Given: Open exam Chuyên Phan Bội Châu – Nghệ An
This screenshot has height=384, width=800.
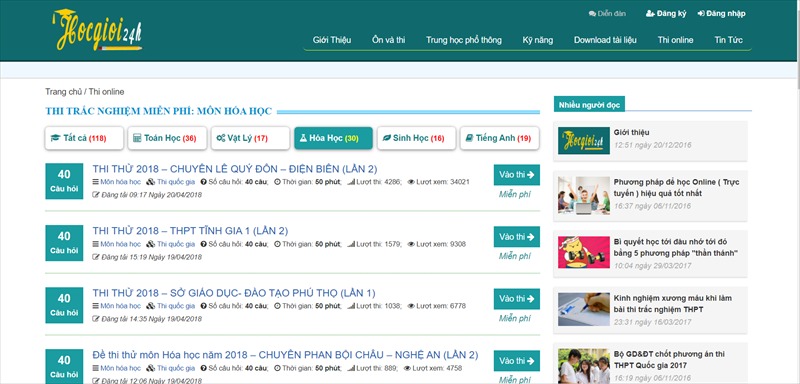Looking at the screenshot, I should [285, 355].
